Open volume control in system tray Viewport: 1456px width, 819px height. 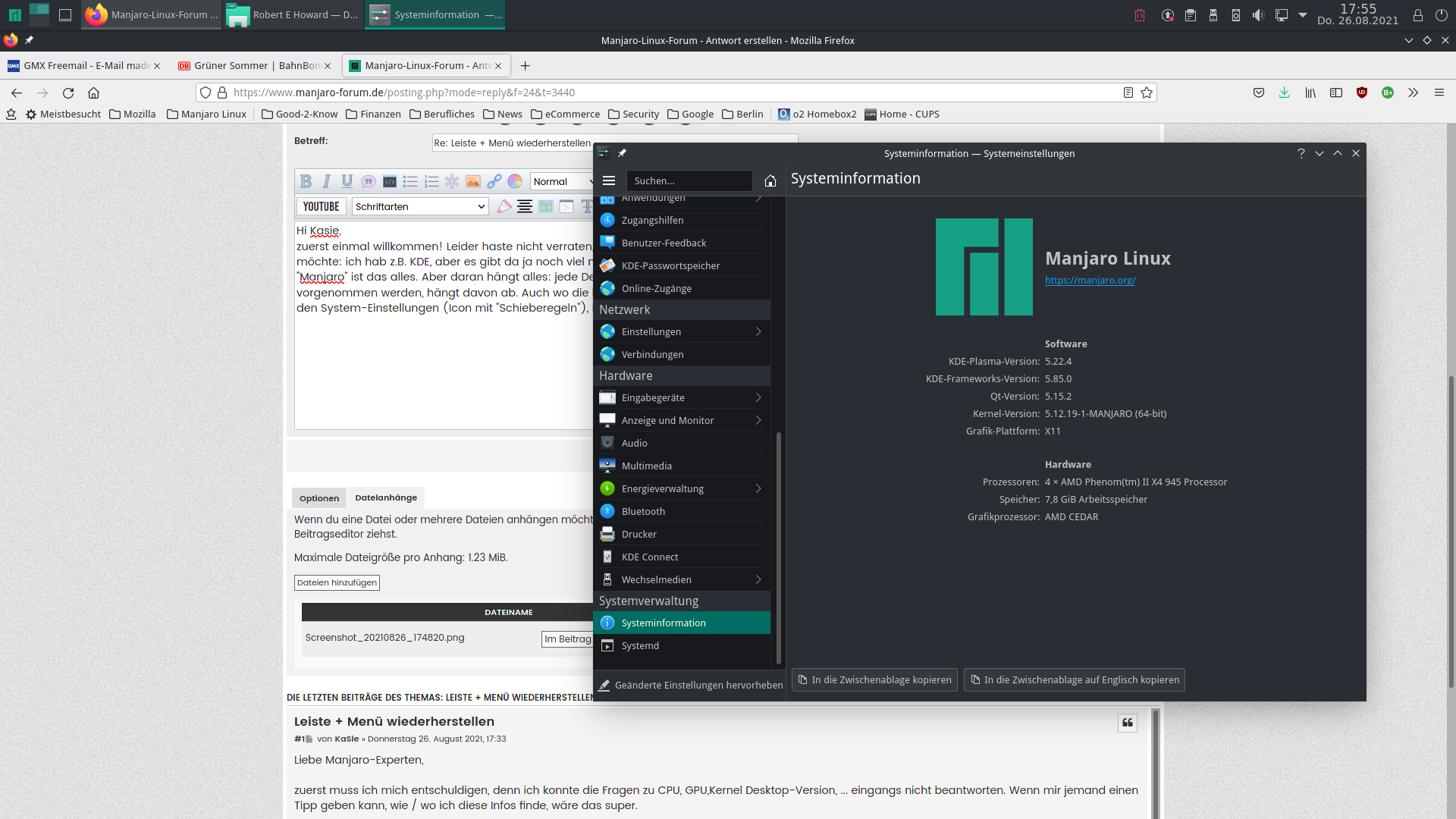[x=1259, y=15]
